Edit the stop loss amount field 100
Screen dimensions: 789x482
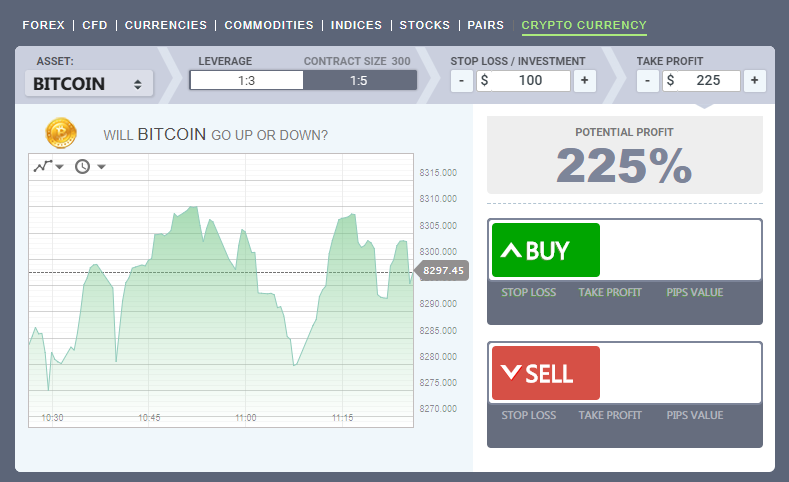tap(523, 81)
